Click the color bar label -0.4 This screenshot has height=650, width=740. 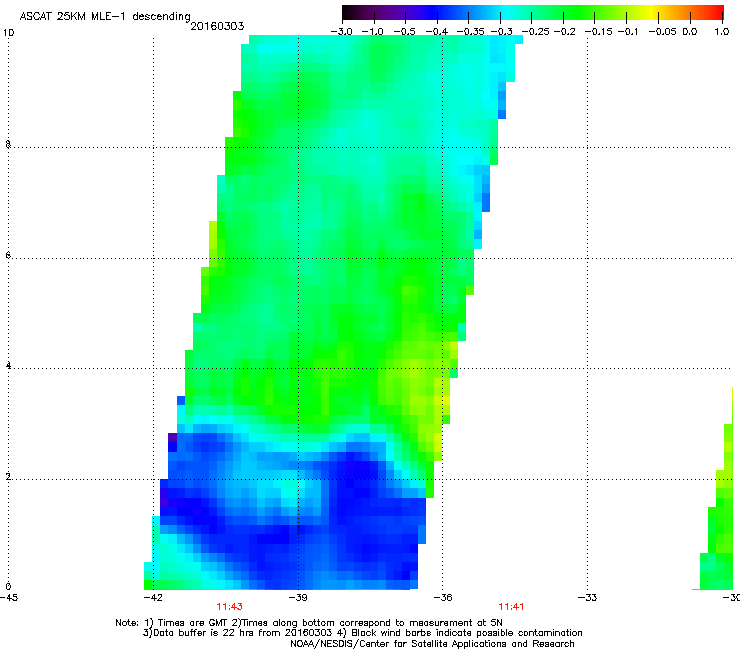[x=437, y=32]
